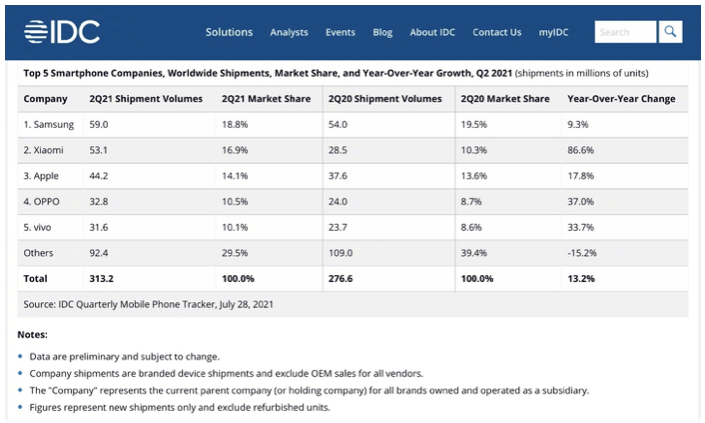Select Samsung's 9.3% yearly change
Image resolution: width=705 pixels, height=423 pixels.
pos(578,125)
